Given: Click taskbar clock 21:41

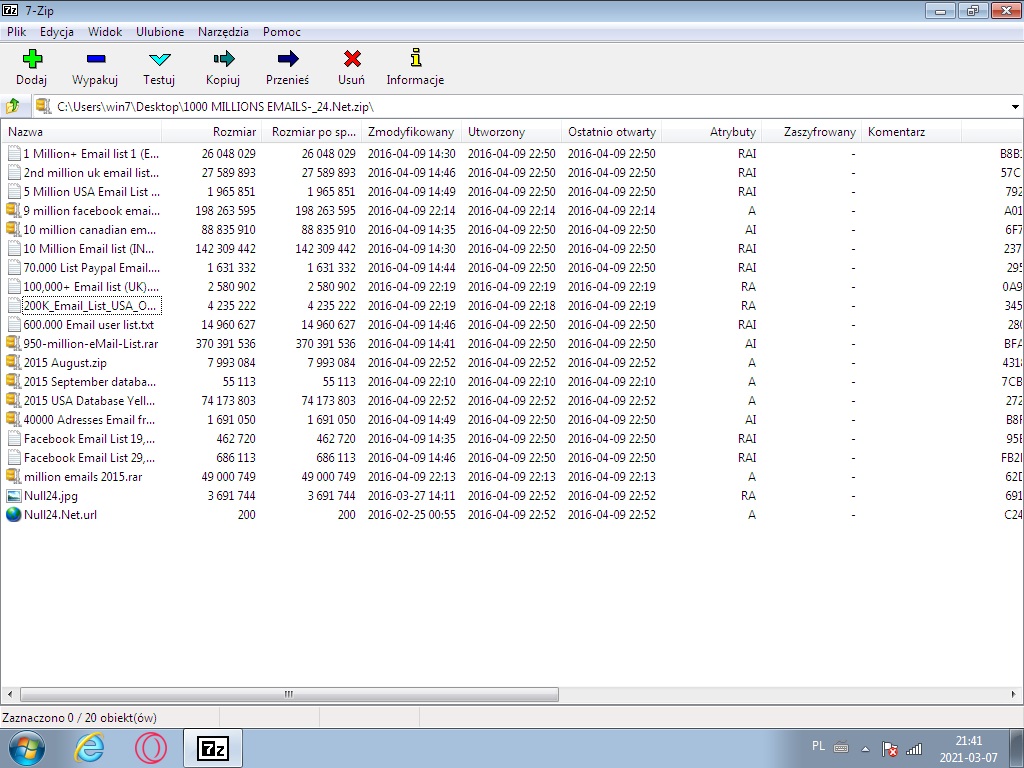Looking at the screenshot, I should [x=968, y=741].
